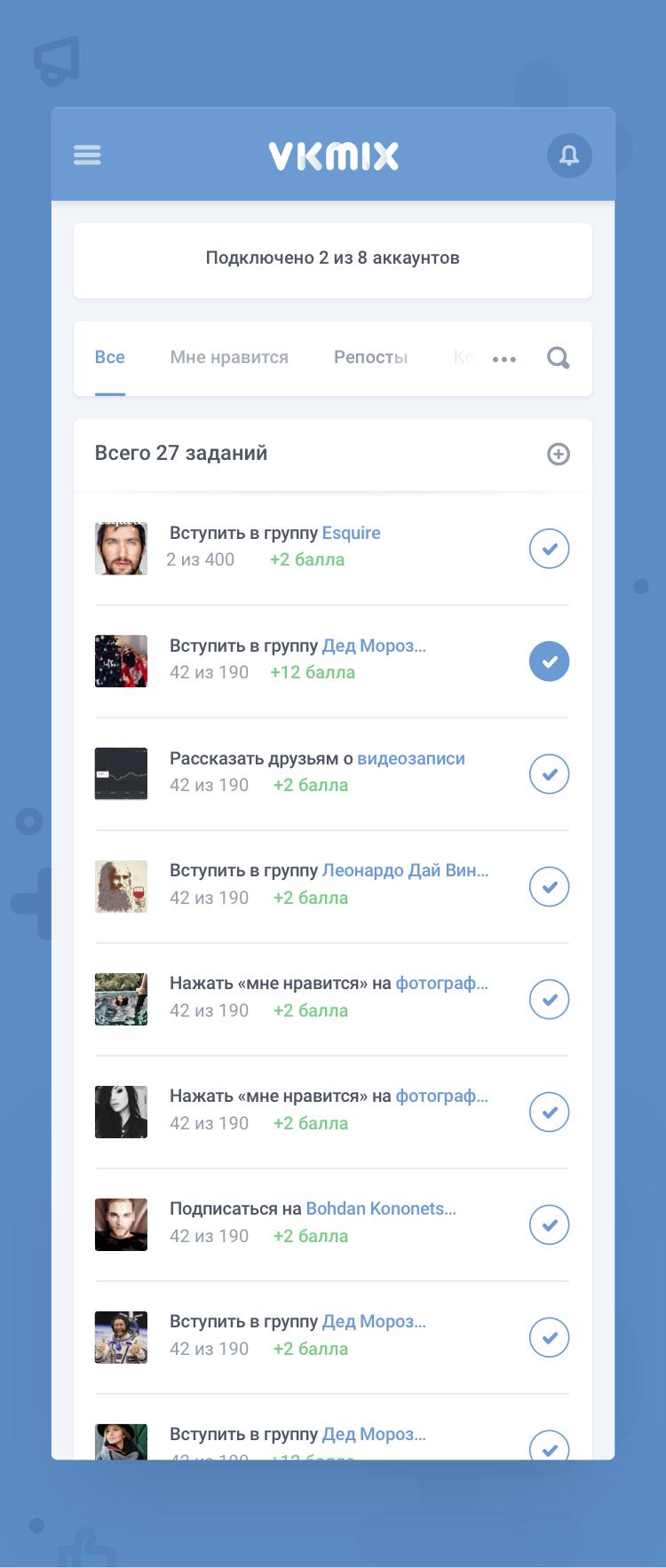Open the hamburger menu

[87, 155]
